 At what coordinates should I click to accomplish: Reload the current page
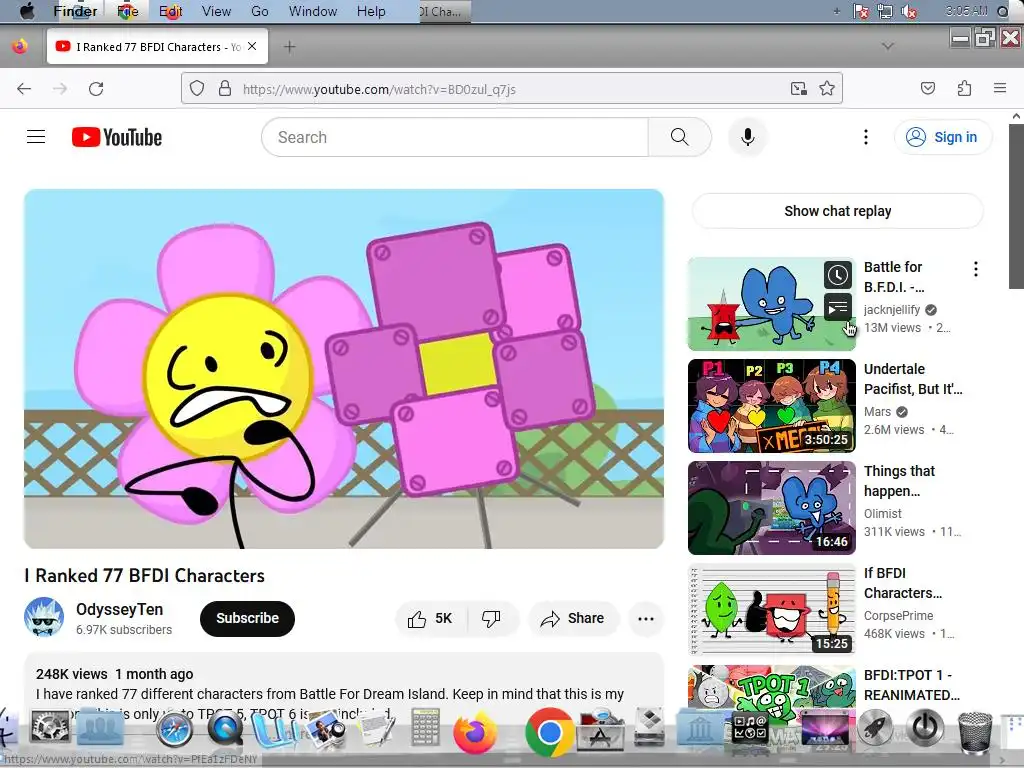point(96,89)
